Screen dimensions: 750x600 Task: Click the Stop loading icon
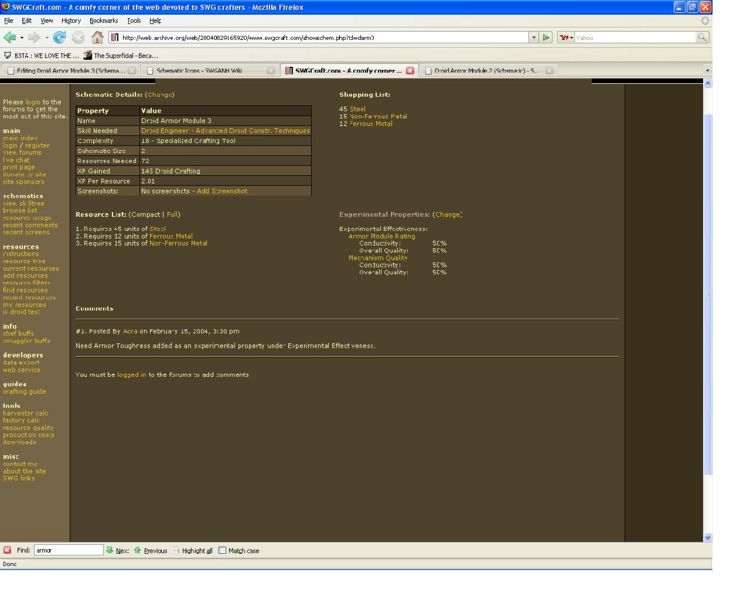77,38
